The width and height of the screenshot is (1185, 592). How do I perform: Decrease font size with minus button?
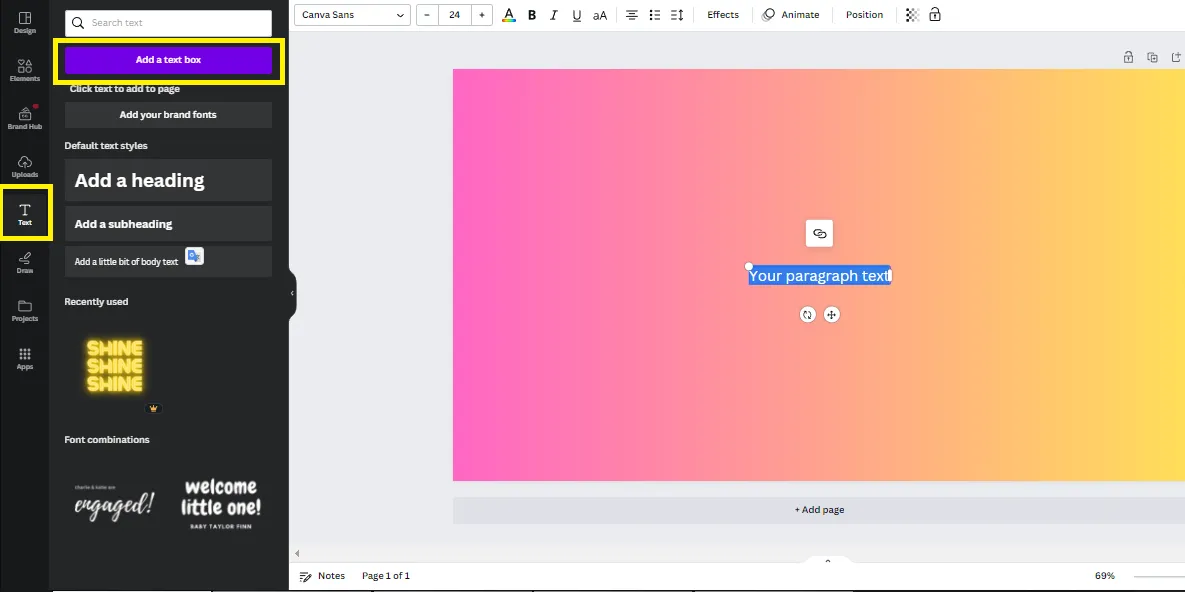click(427, 14)
